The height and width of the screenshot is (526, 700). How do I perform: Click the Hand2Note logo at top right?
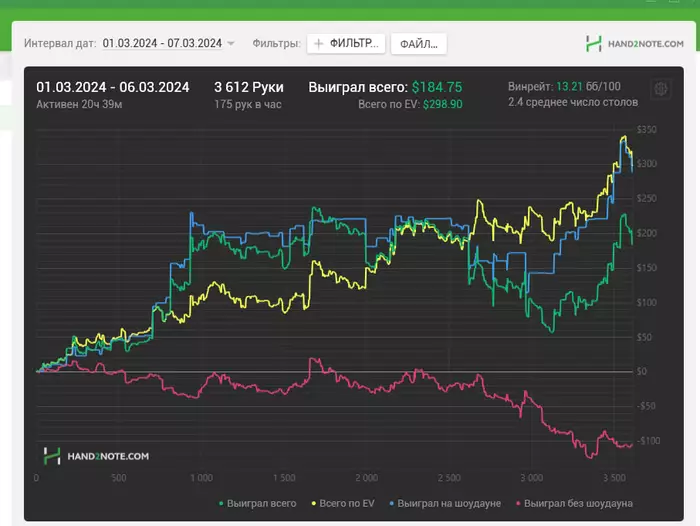(x=634, y=44)
